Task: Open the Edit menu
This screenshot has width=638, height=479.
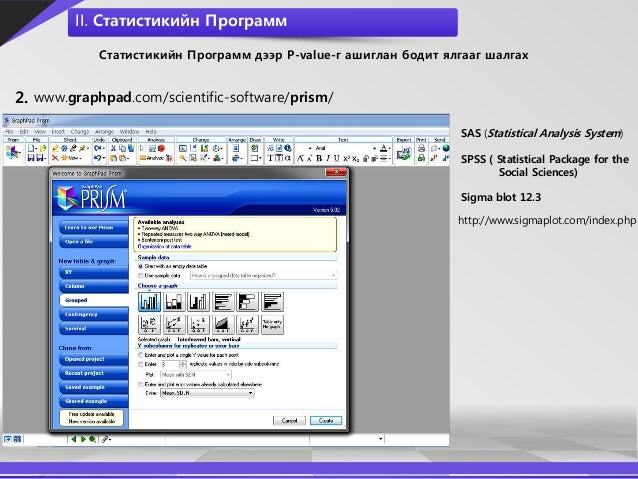Action: pyautogui.click(x=24, y=132)
